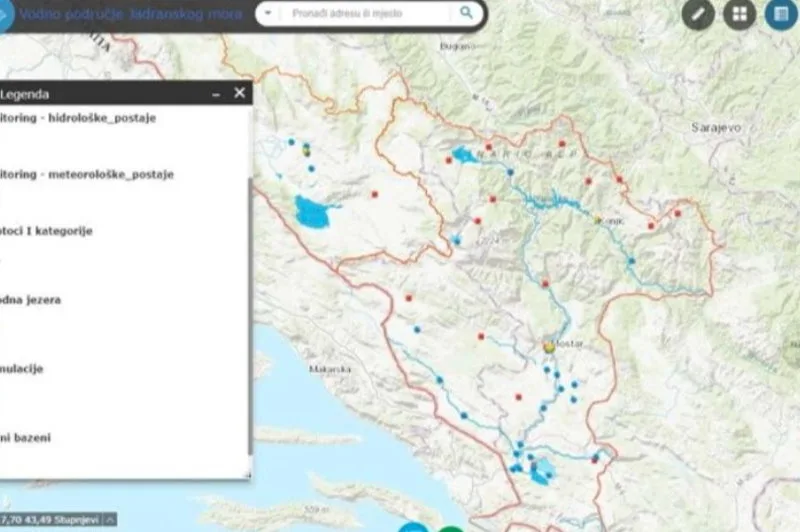Click the magnifier search button
Viewport: 800px width, 532px height.
click(x=466, y=13)
